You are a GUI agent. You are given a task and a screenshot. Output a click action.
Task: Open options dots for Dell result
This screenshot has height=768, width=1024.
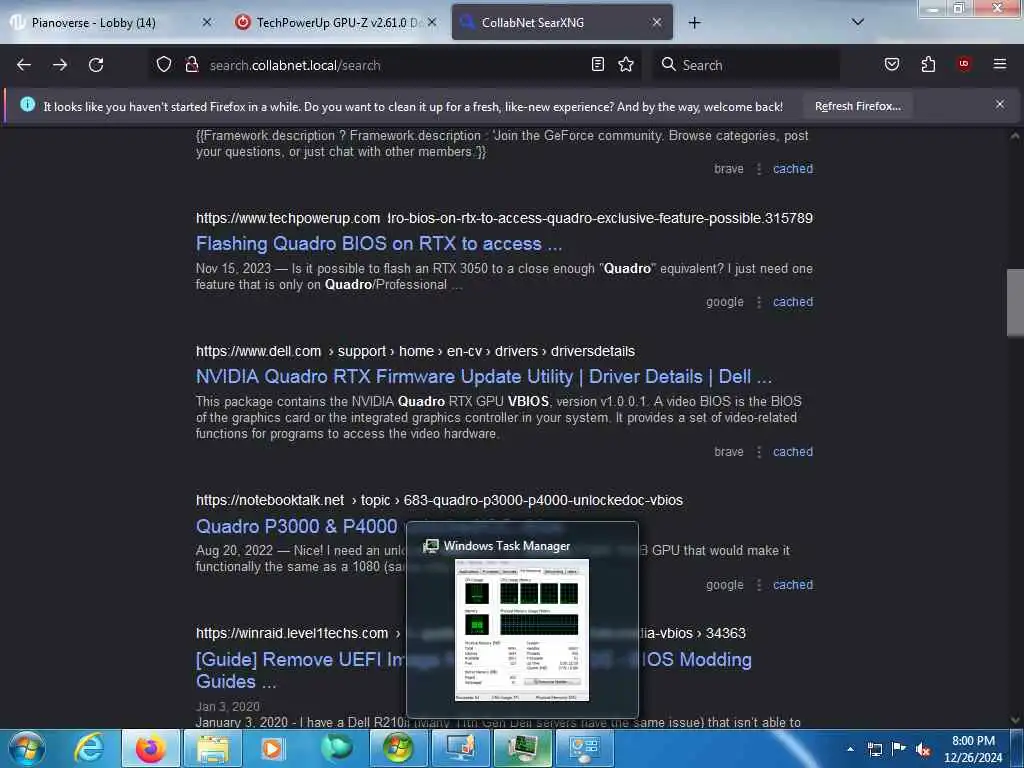pos(759,452)
